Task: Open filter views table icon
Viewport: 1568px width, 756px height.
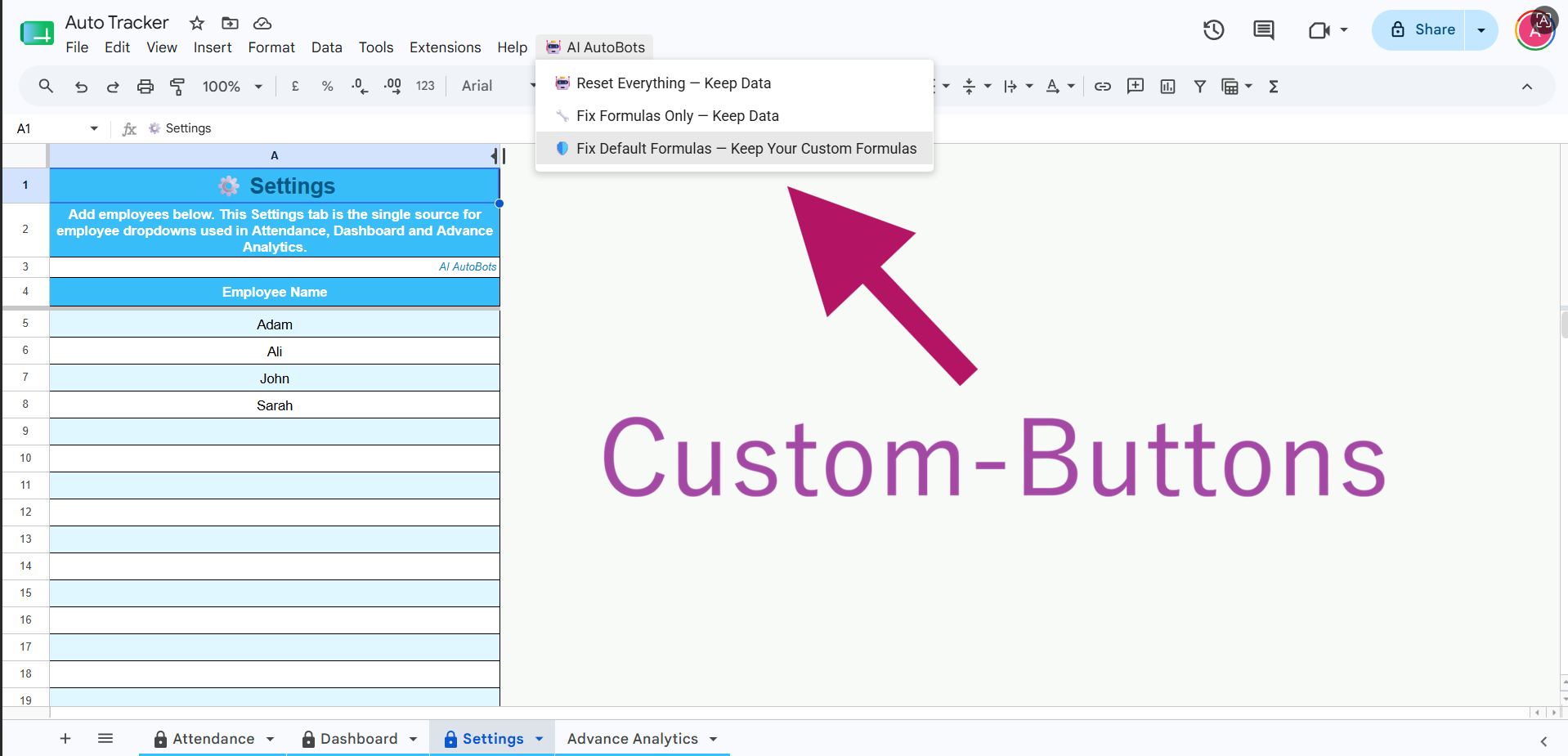Action: click(1230, 86)
